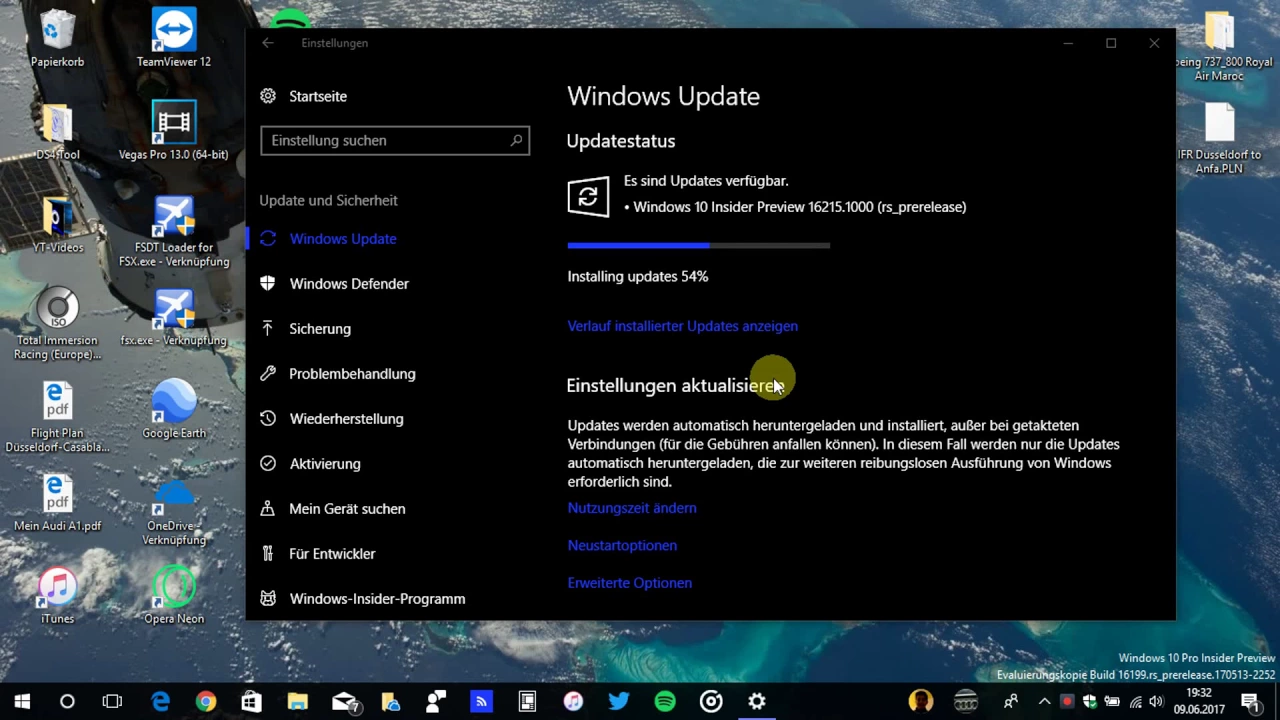The height and width of the screenshot is (720, 1280).
Task: Open Mail app with 7 unread
Action: coord(345,701)
